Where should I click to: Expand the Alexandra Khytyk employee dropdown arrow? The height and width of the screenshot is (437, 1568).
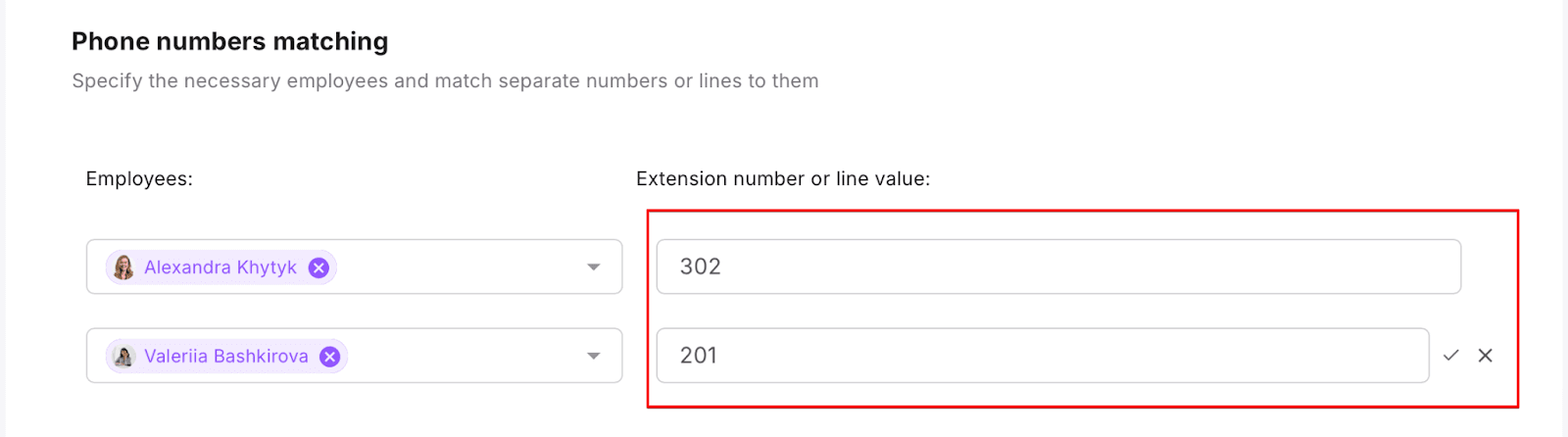(x=593, y=267)
